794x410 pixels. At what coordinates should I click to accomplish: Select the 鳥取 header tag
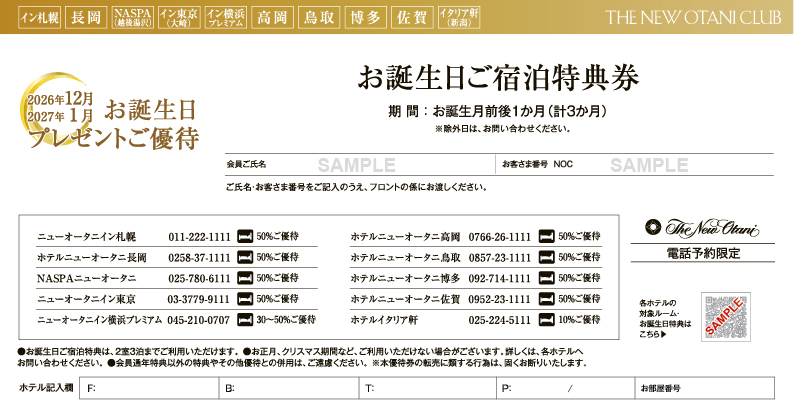click(x=319, y=18)
